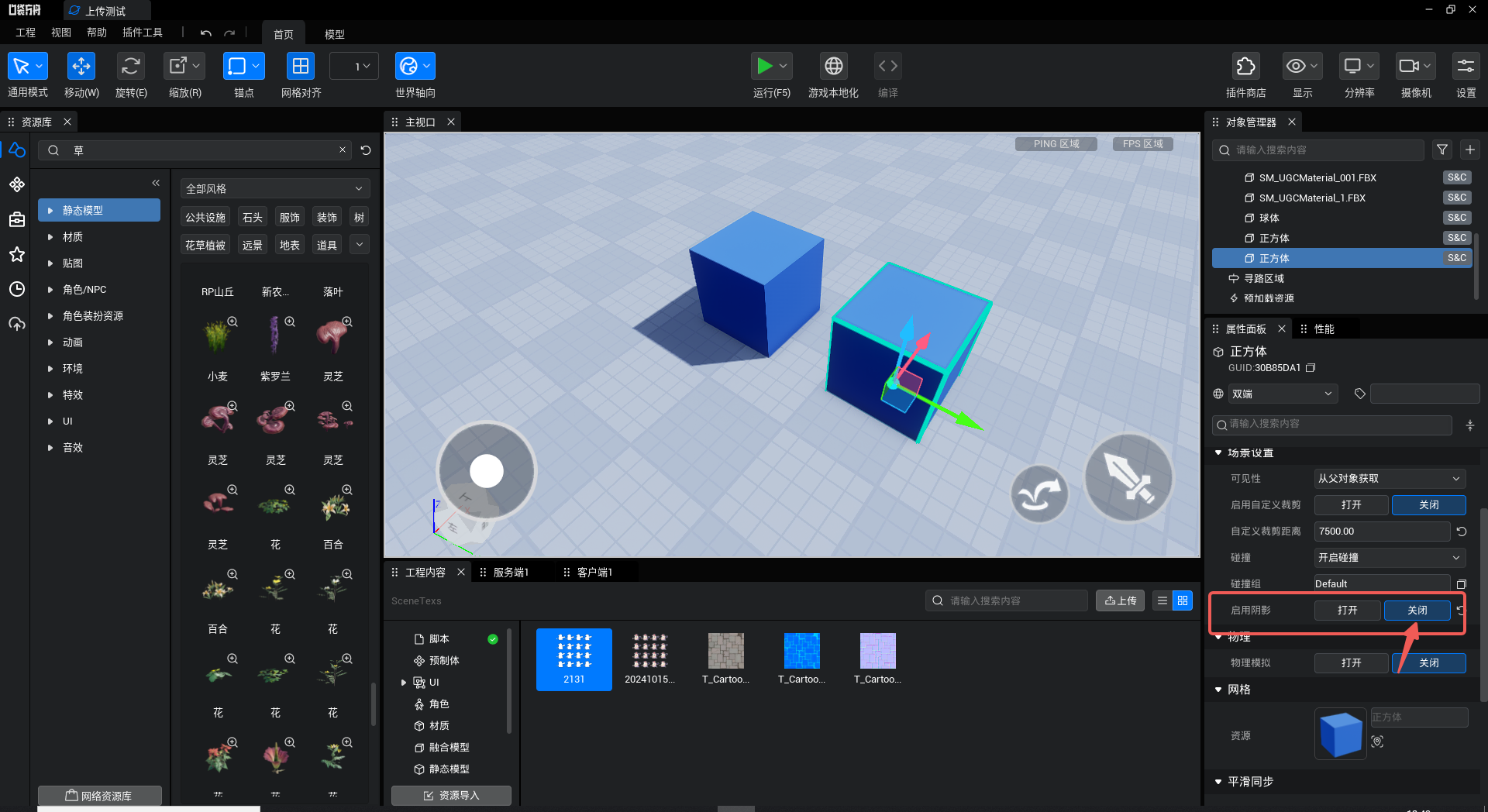Add a new object with plus button
Image resolution: width=1488 pixels, height=812 pixels.
click(x=1469, y=150)
